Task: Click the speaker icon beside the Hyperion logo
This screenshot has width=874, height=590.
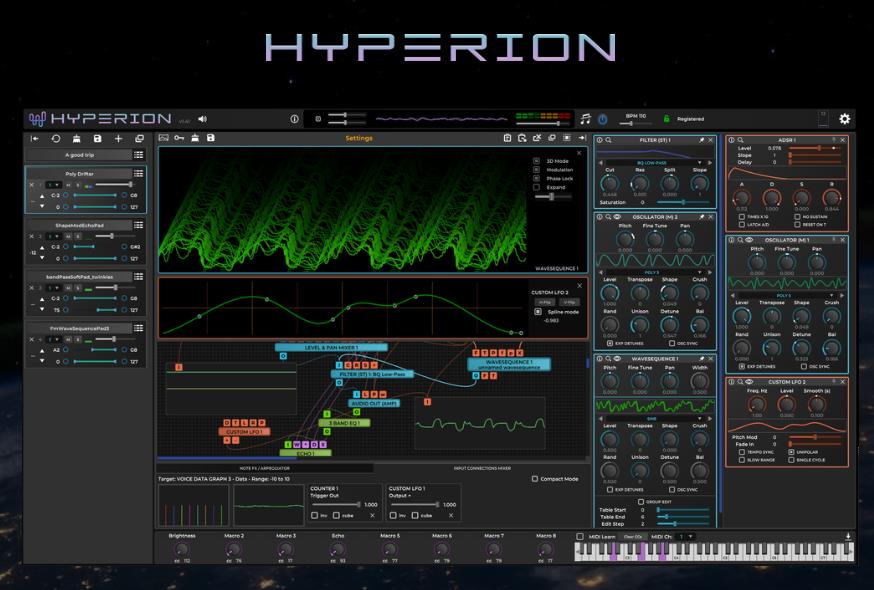Action: point(202,119)
